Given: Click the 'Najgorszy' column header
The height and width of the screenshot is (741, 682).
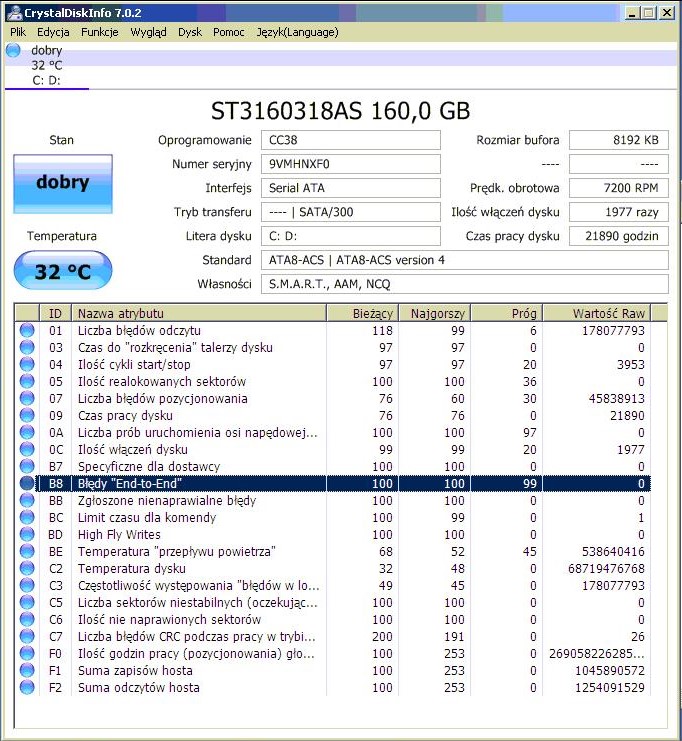Looking at the screenshot, I should [x=435, y=313].
